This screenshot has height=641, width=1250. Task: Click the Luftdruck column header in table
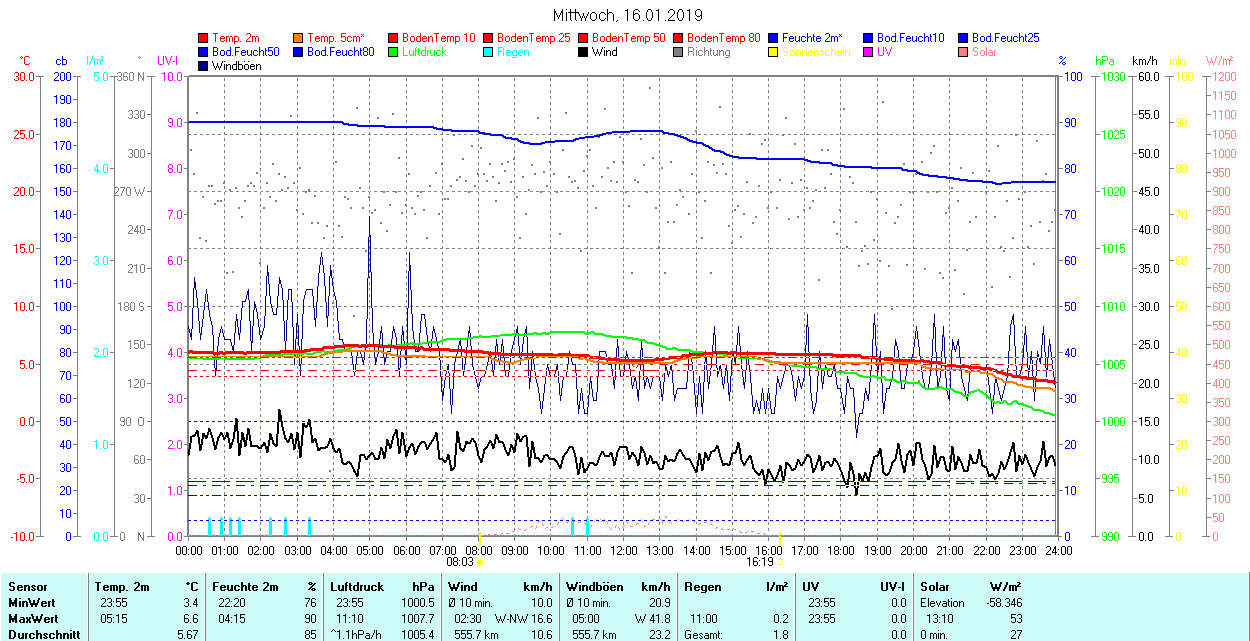pyautogui.click(x=357, y=587)
